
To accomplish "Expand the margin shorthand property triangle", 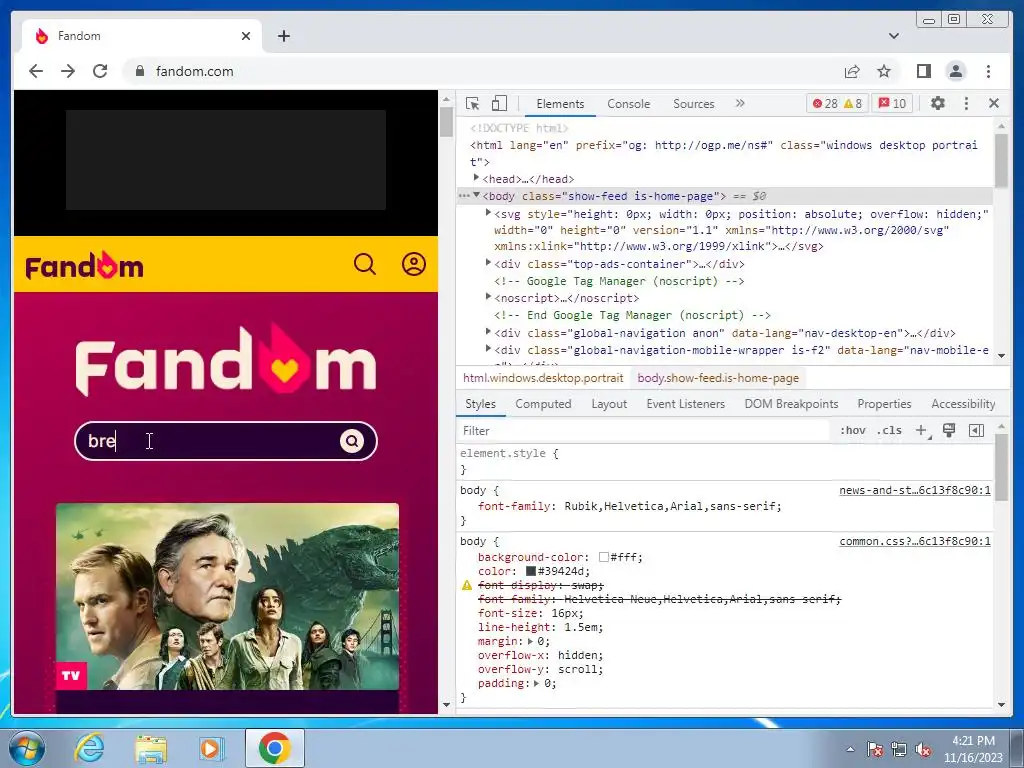I will [x=530, y=642].
